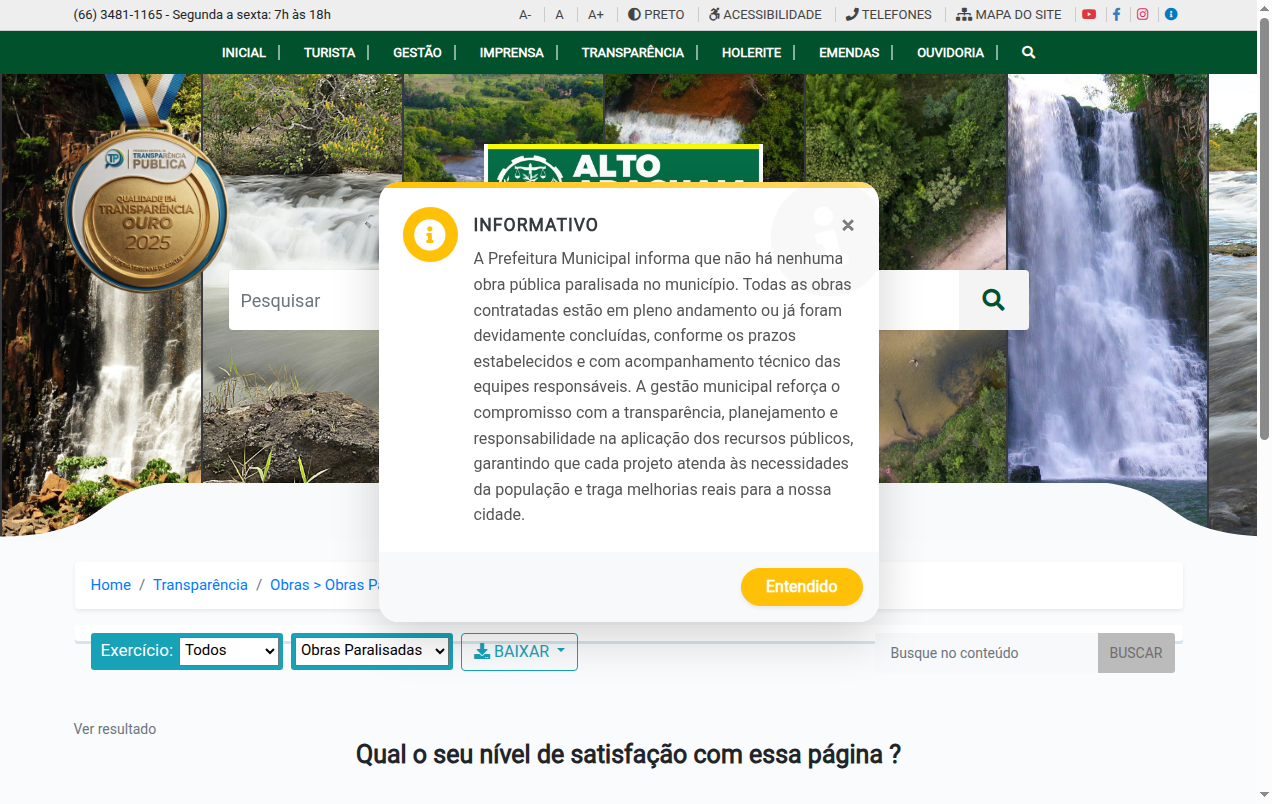Reset font size with A
This screenshot has height=804, width=1272.
pyautogui.click(x=560, y=15)
